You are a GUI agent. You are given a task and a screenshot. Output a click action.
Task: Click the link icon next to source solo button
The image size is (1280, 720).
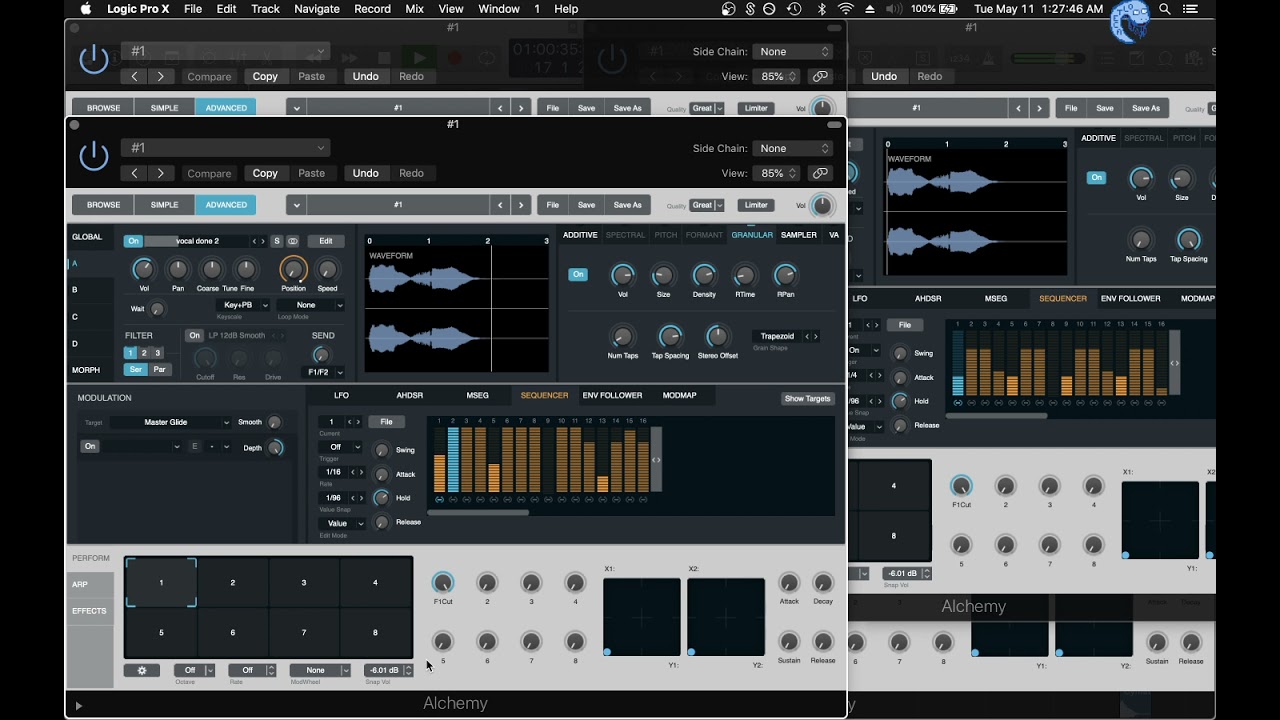(x=293, y=241)
